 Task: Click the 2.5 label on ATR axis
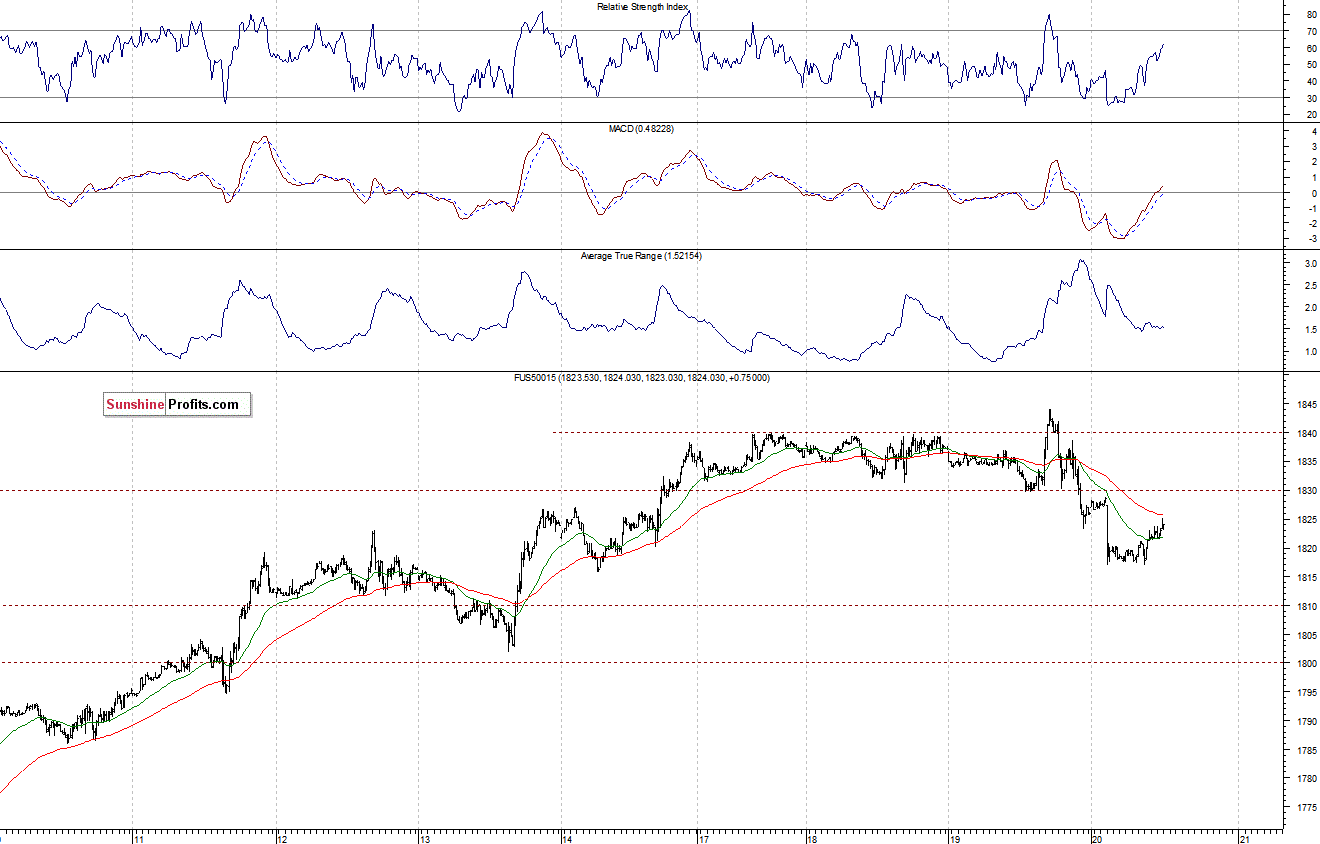tap(1310, 286)
